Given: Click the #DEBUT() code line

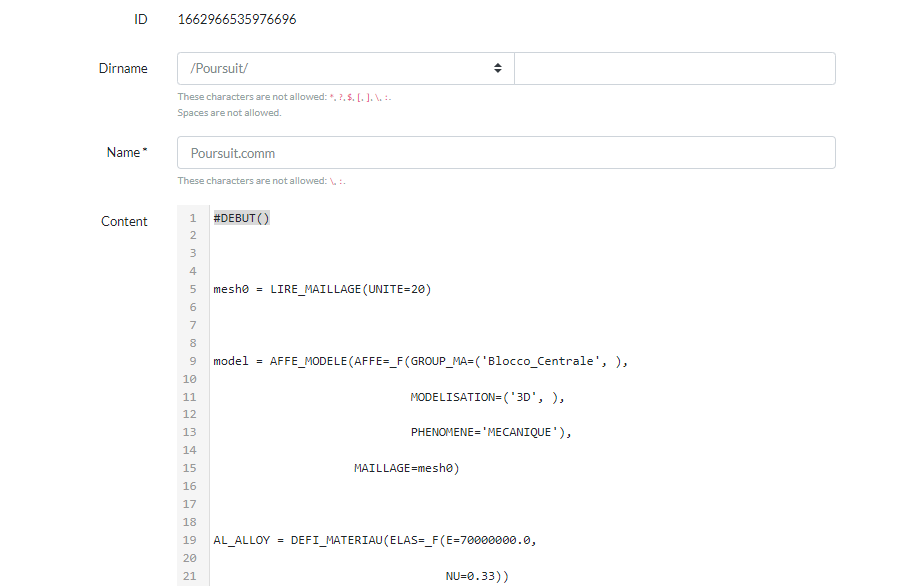Looking at the screenshot, I should point(241,218).
